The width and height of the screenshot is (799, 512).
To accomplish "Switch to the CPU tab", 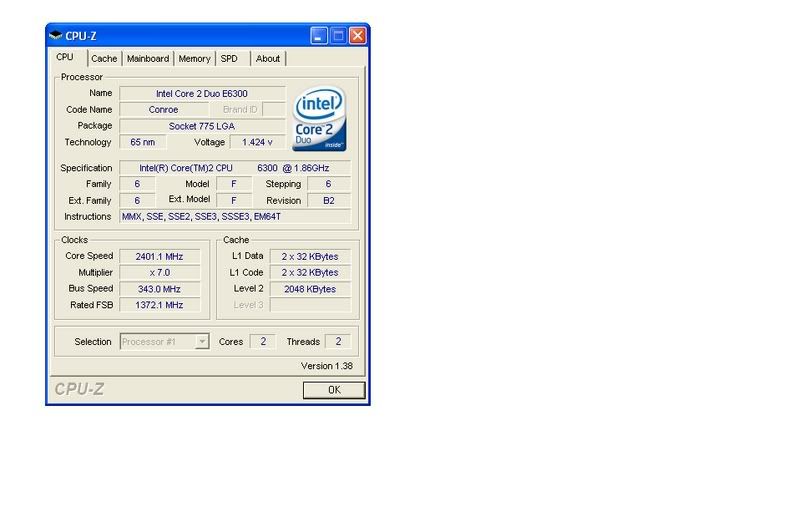I will pos(65,57).
